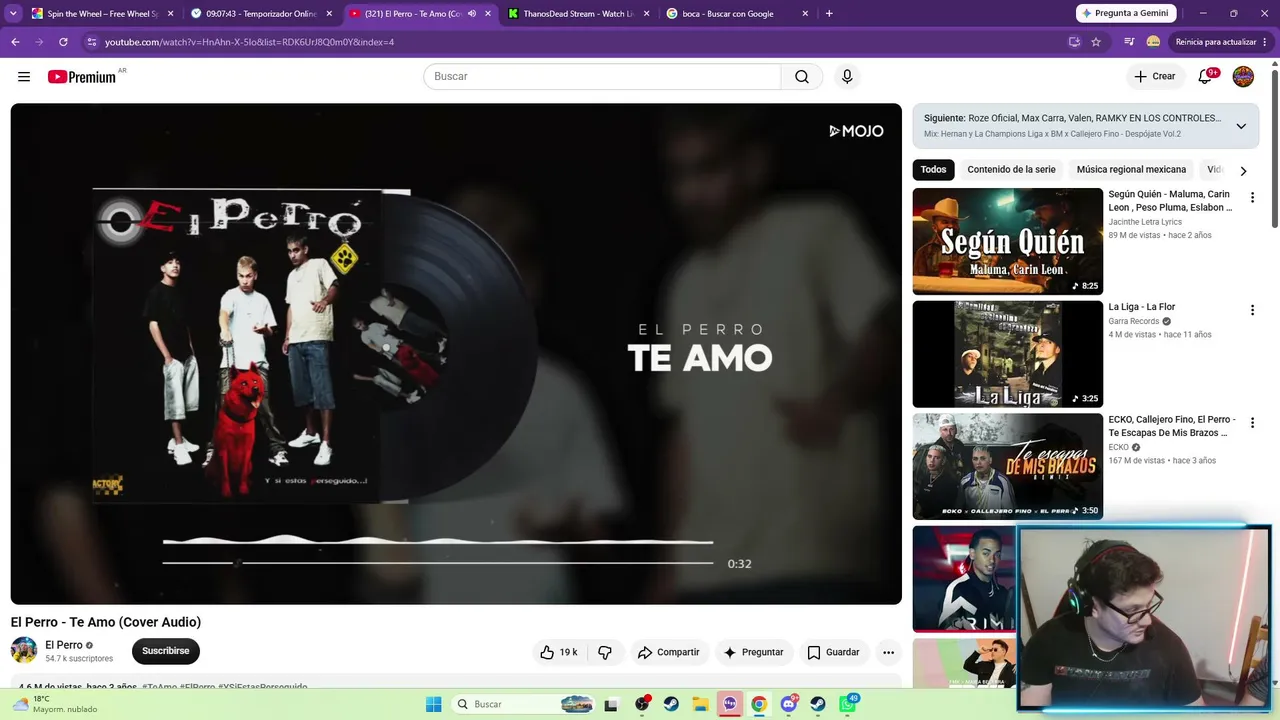Click the #TeAmo hashtag

click(x=159, y=687)
